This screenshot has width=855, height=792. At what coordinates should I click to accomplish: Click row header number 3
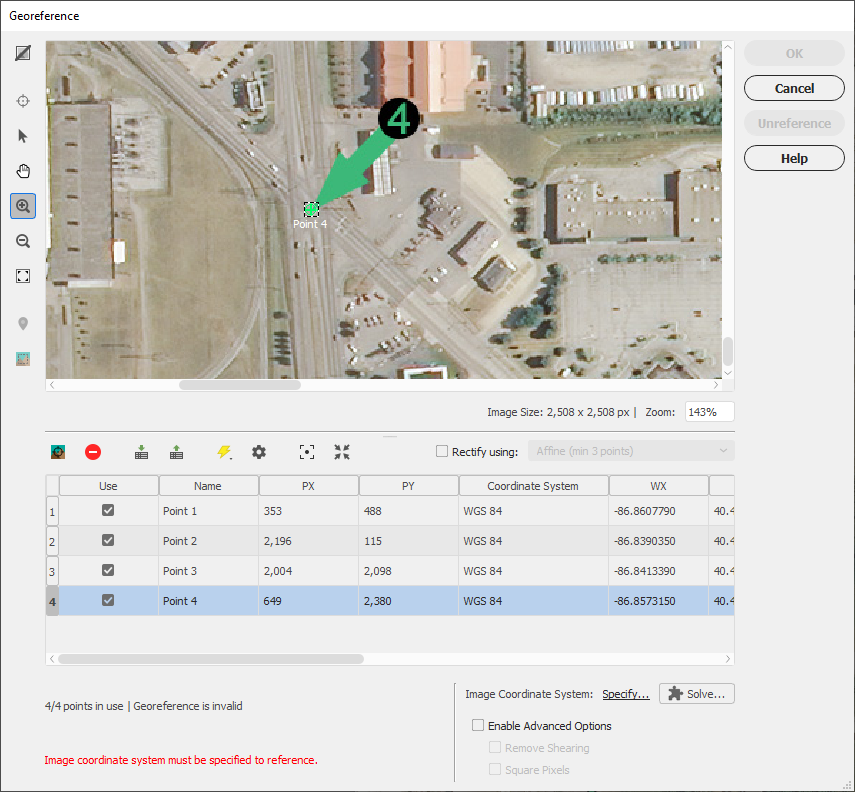(x=52, y=572)
